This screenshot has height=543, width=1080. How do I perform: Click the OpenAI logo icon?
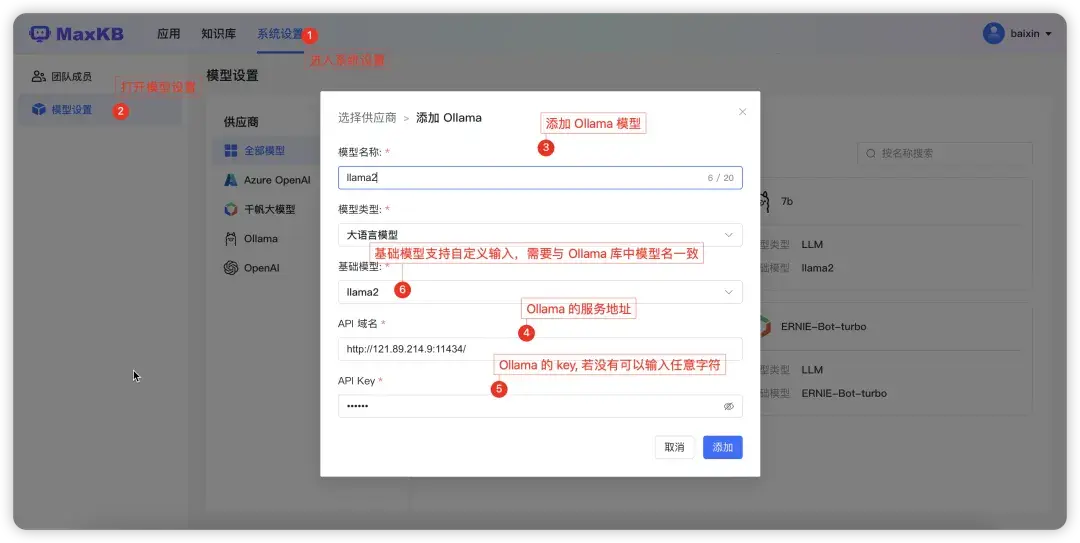231,268
